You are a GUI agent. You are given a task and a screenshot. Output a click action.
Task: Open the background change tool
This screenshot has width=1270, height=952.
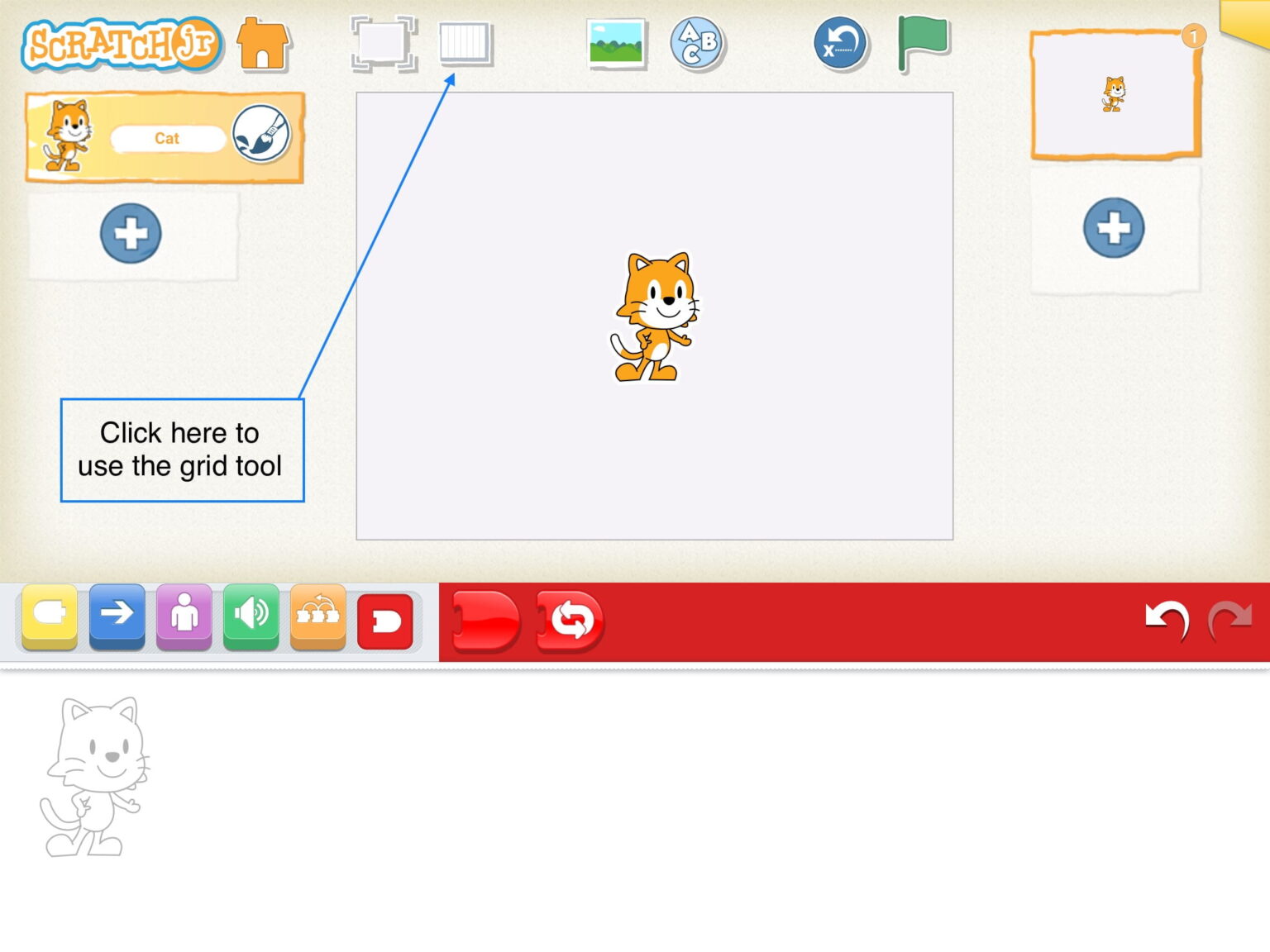(617, 45)
